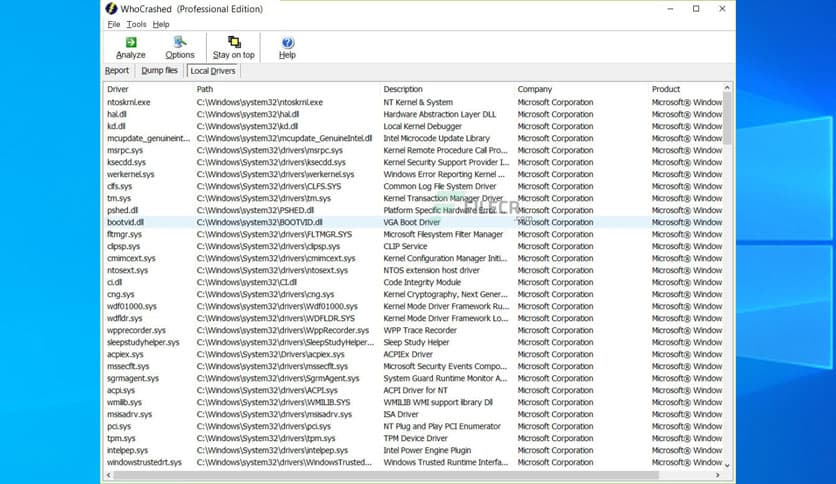The image size is (836, 484).
Task: Select the intelpep.sys driver row
Action: [x=414, y=450]
